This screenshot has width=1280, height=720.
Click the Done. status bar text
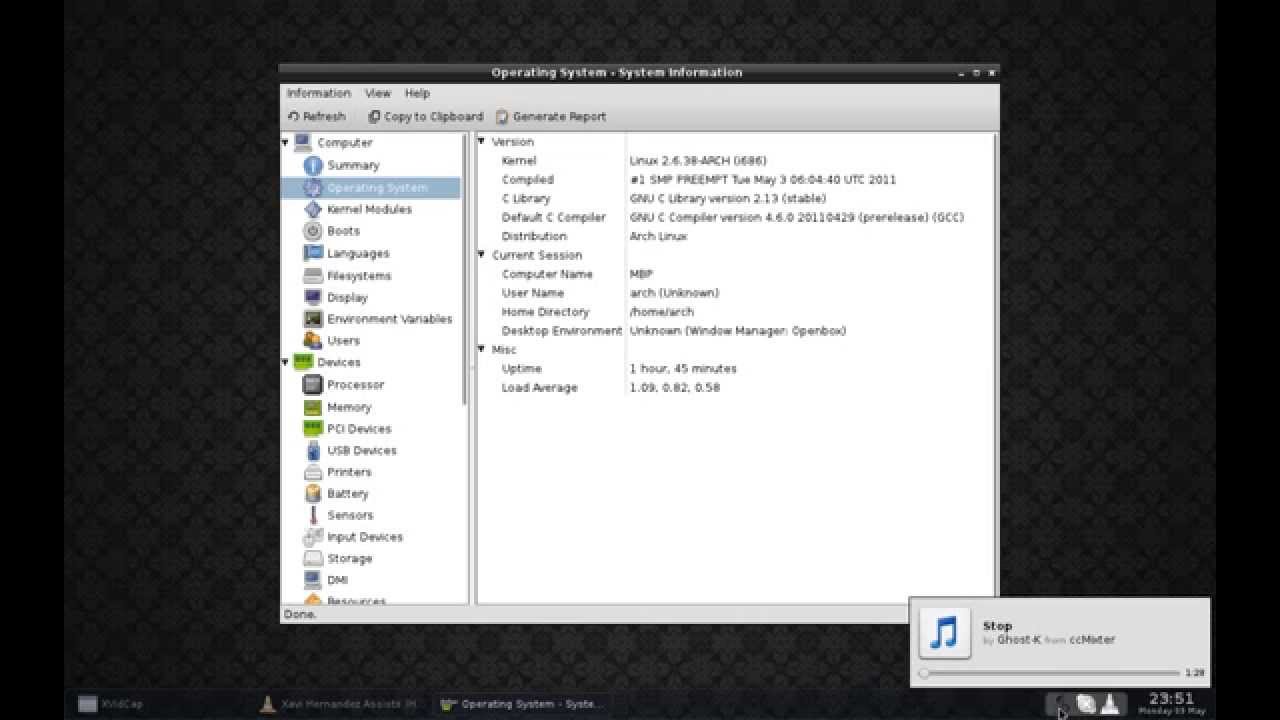(x=300, y=614)
